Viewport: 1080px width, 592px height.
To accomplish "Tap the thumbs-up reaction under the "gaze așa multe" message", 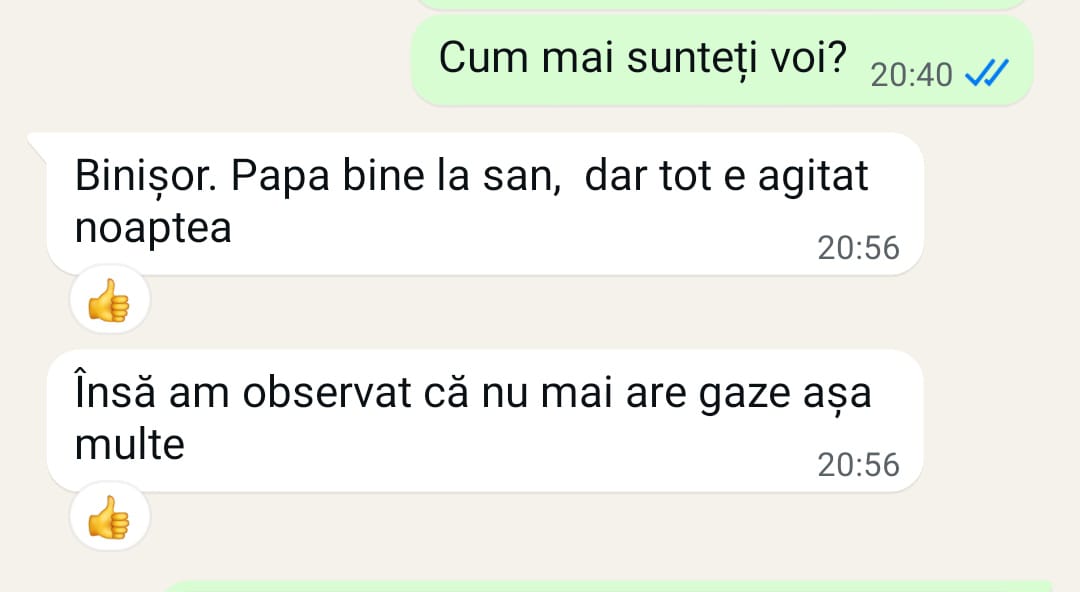I will click(x=109, y=520).
